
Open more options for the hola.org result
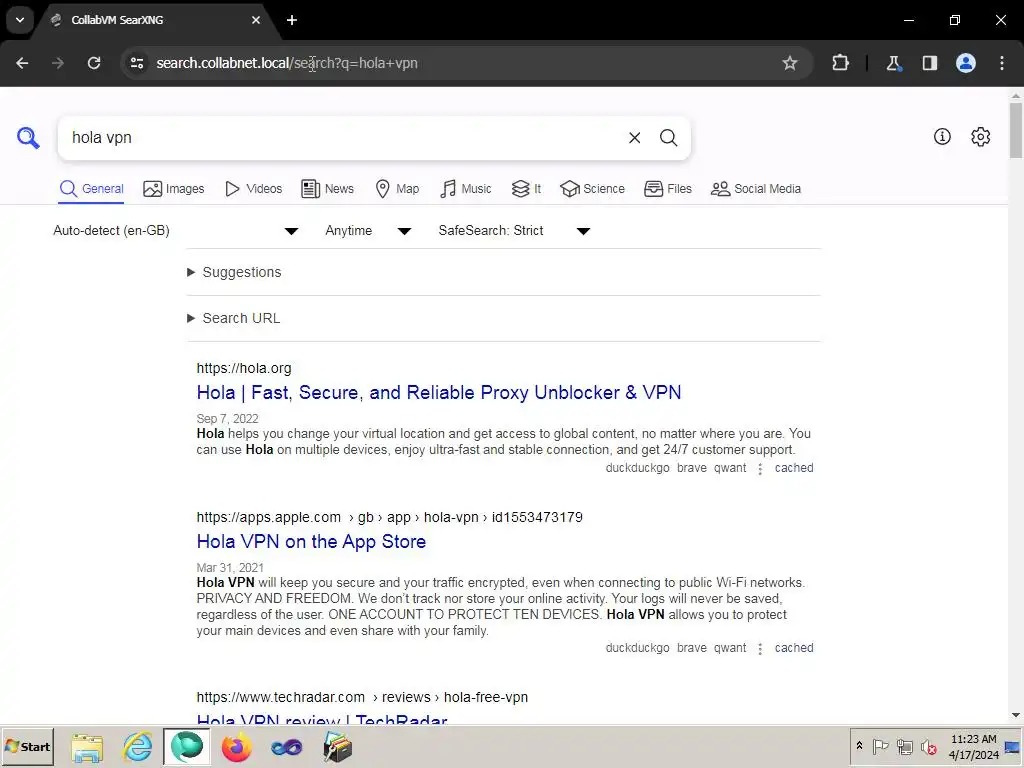pyautogui.click(x=760, y=469)
